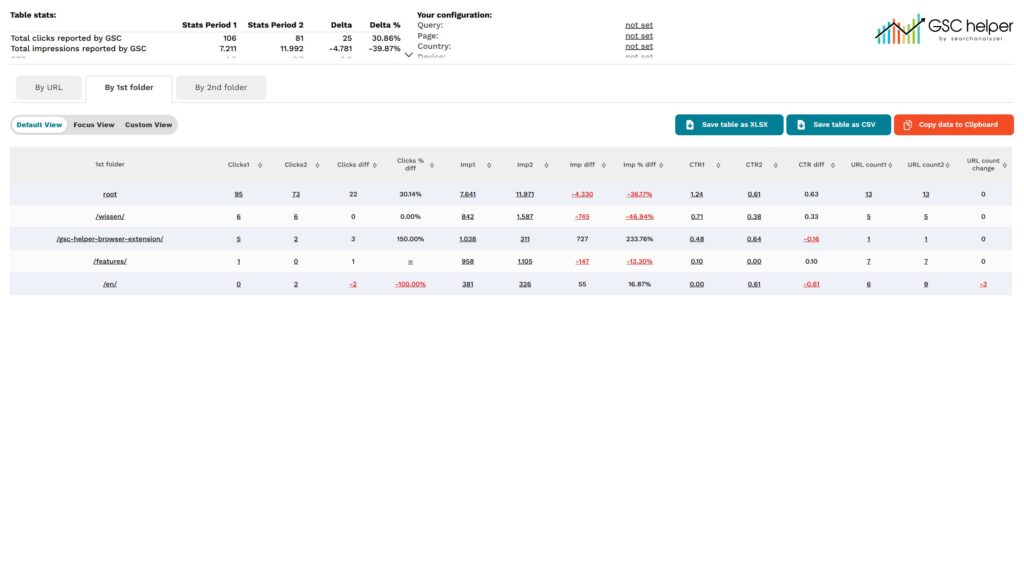Open the /gsc-helper-browser-extension/ folder link

110,239
